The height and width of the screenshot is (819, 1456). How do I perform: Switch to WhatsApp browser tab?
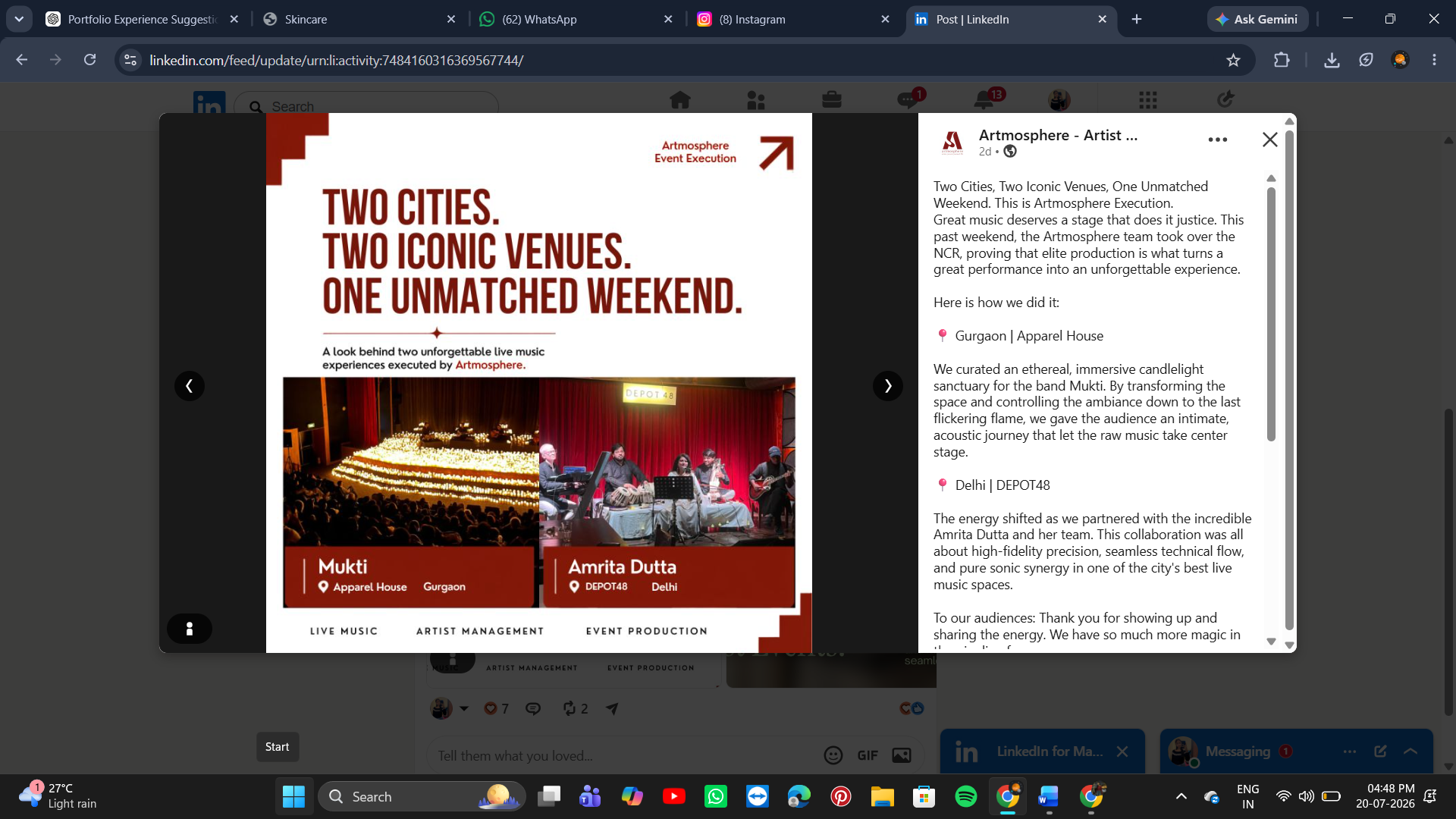[x=577, y=20]
